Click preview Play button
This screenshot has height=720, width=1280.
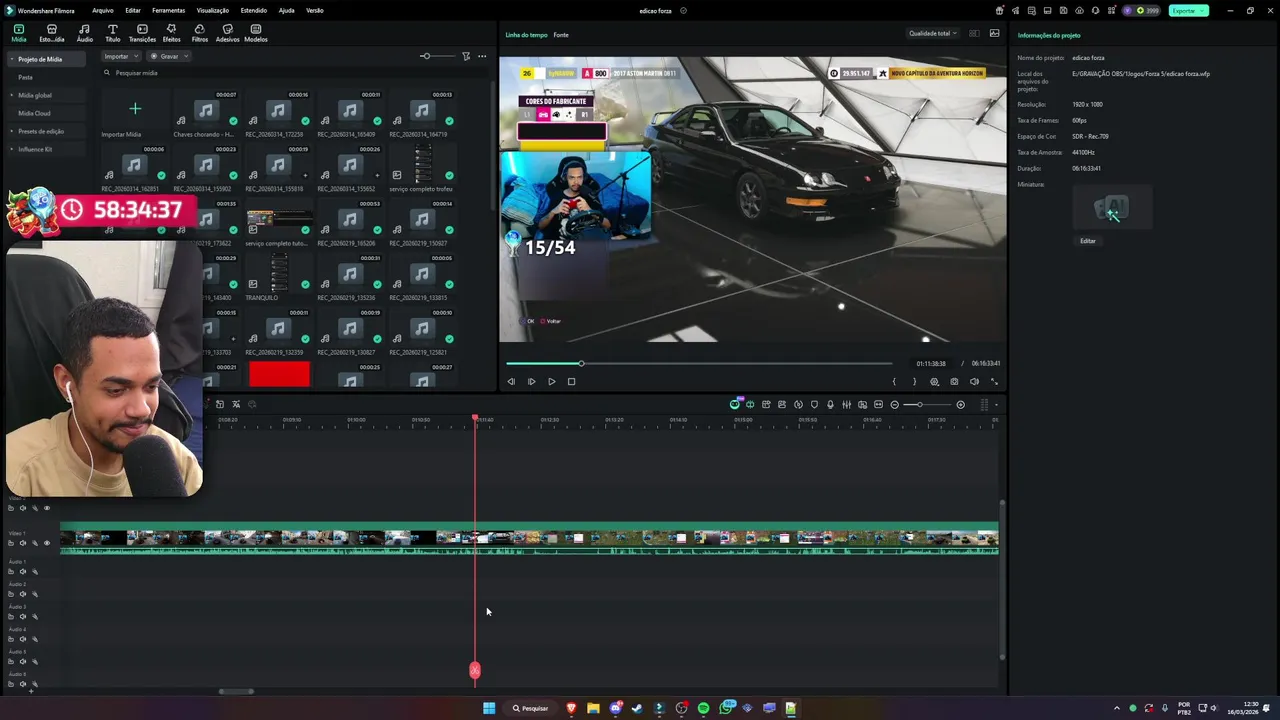551,381
